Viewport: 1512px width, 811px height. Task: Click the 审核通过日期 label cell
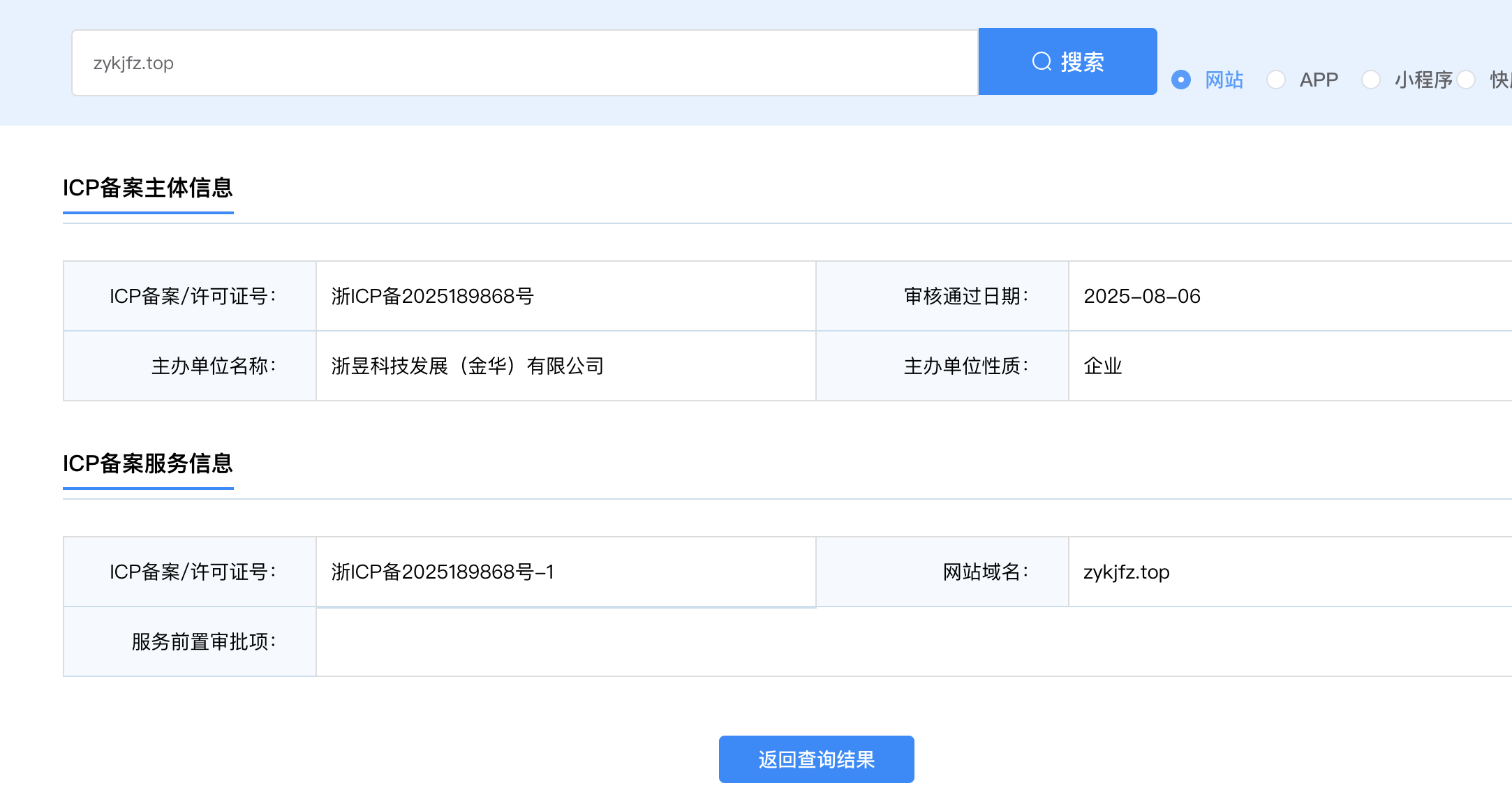pyautogui.click(x=965, y=297)
